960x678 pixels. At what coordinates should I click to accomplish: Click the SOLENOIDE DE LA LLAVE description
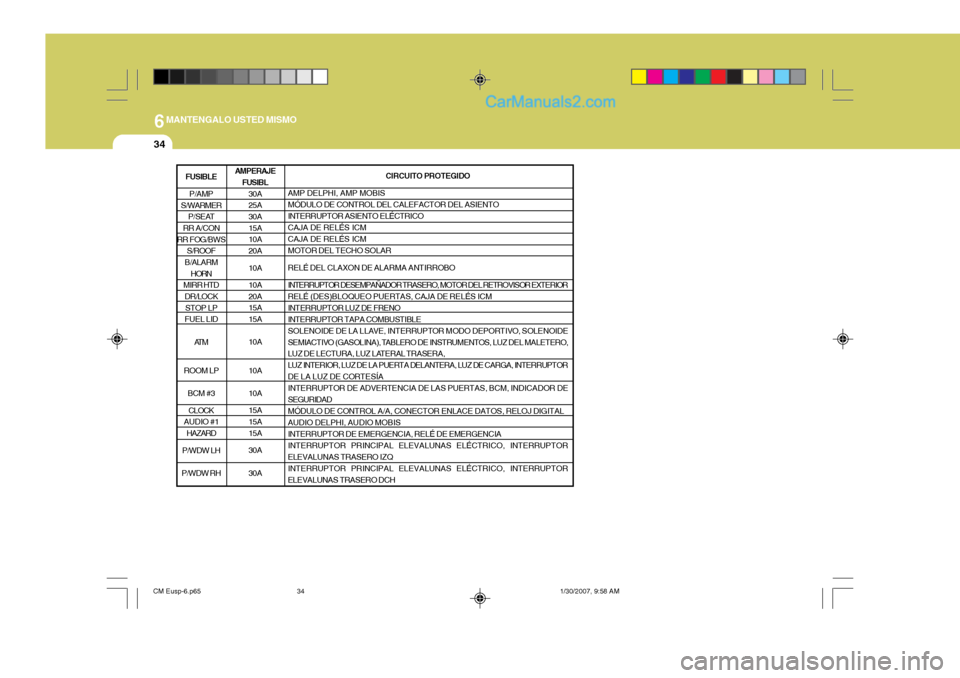pos(427,342)
